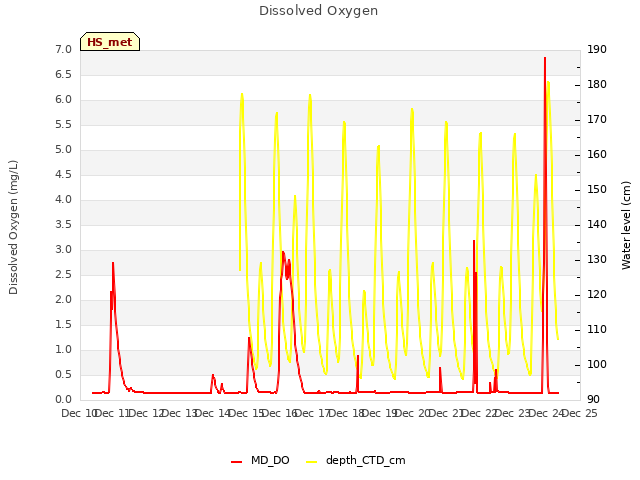Click the MD_DO legend label
Image resolution: width=640 pixels, height=480 pixels.
coord(270,460)
